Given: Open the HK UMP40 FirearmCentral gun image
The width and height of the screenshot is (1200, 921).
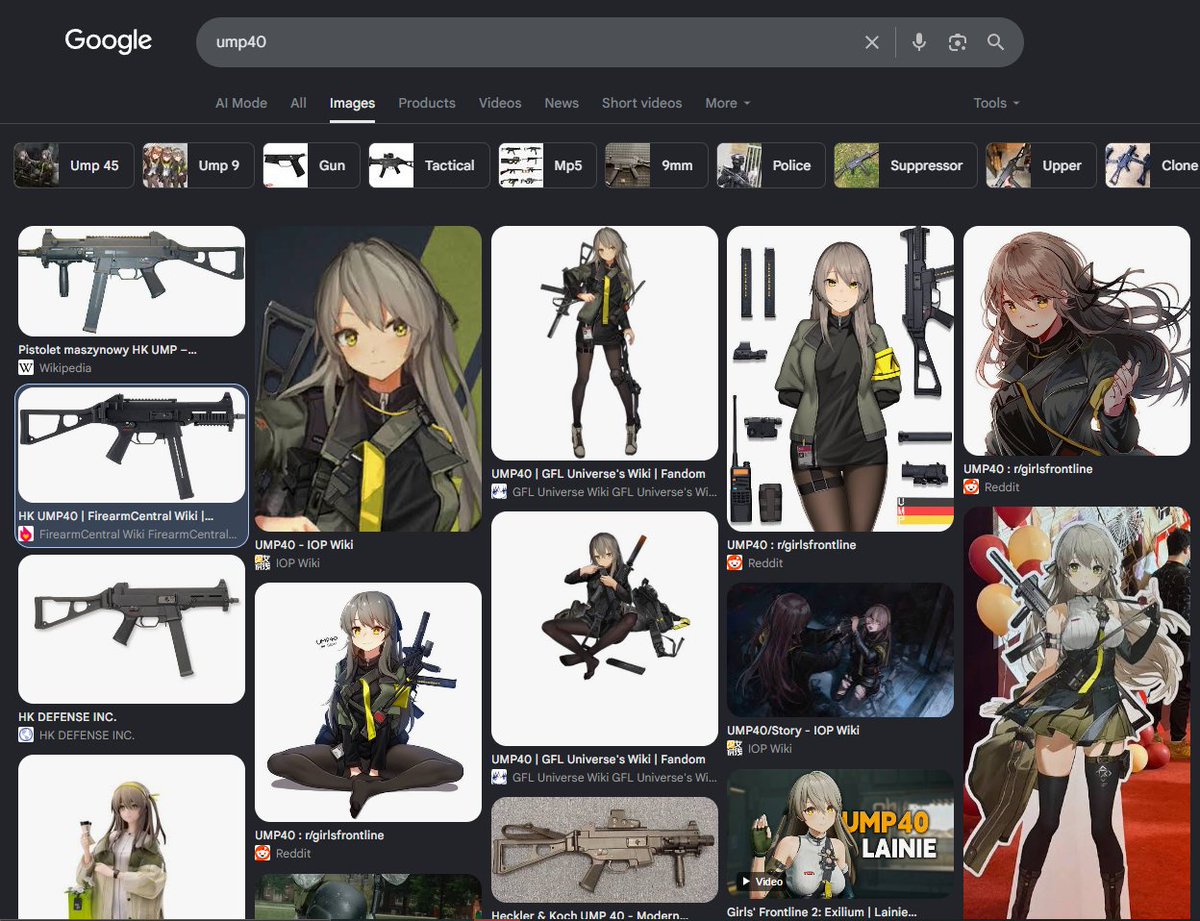Looking at the screenshot, I should [132, 445].
